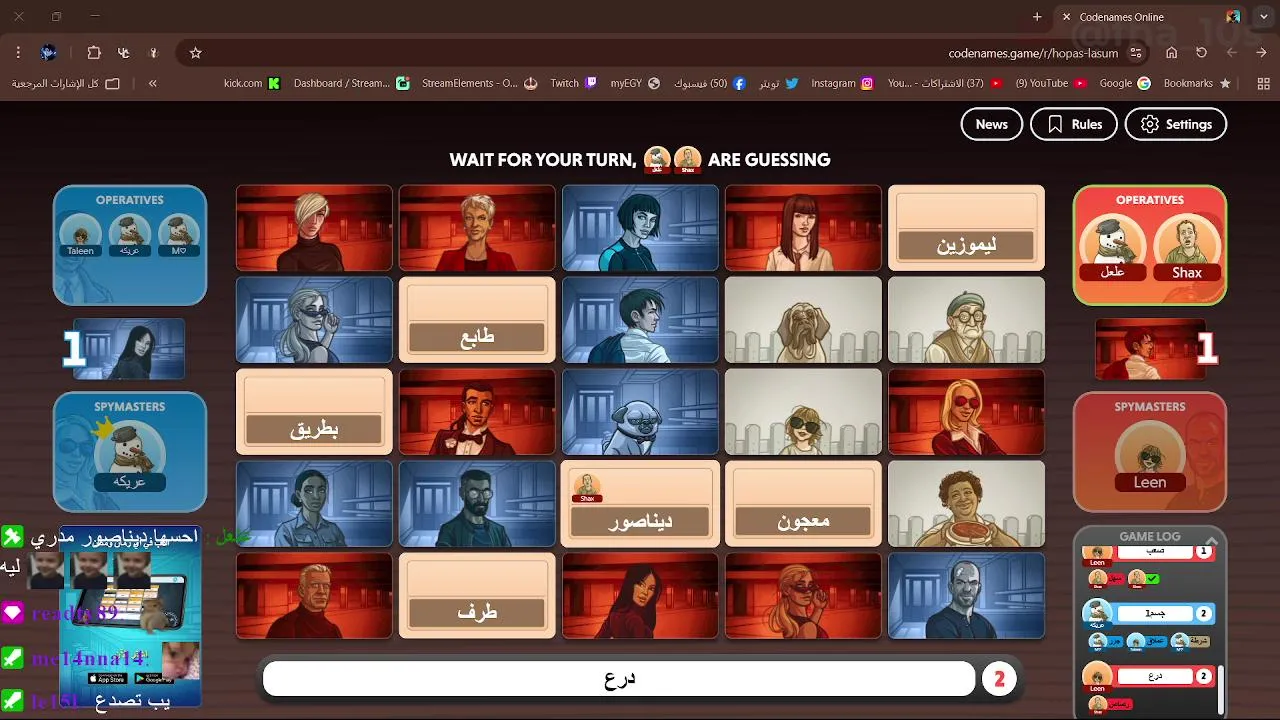Open the myEGY bookmark
This screenshot has width=1280, height=720.
pos(636,83)
